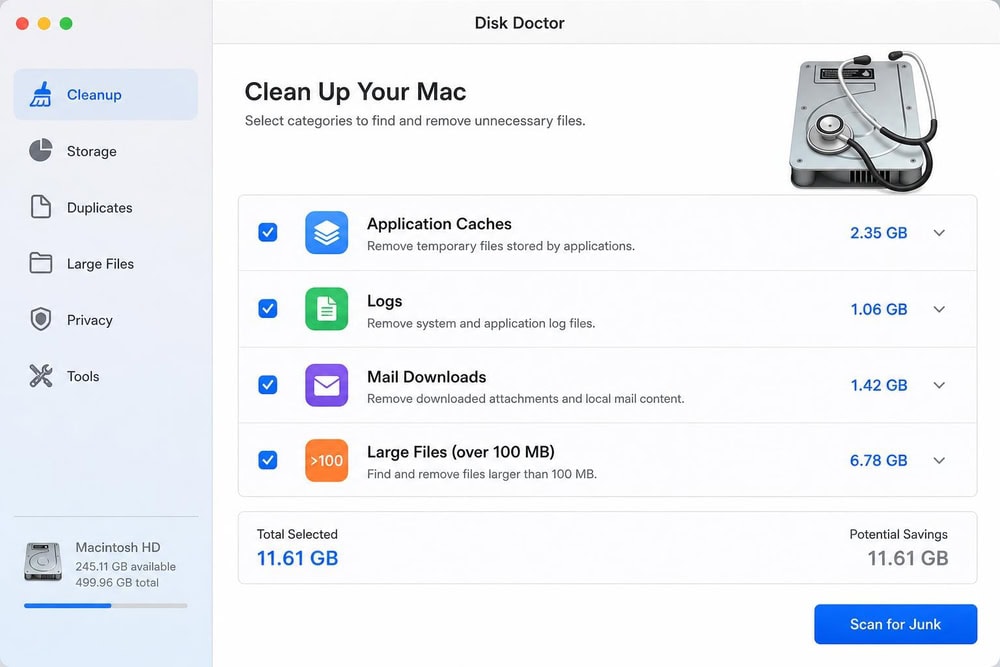
Task: Click the Macintosh HD drive name
Action: point(118,547)
